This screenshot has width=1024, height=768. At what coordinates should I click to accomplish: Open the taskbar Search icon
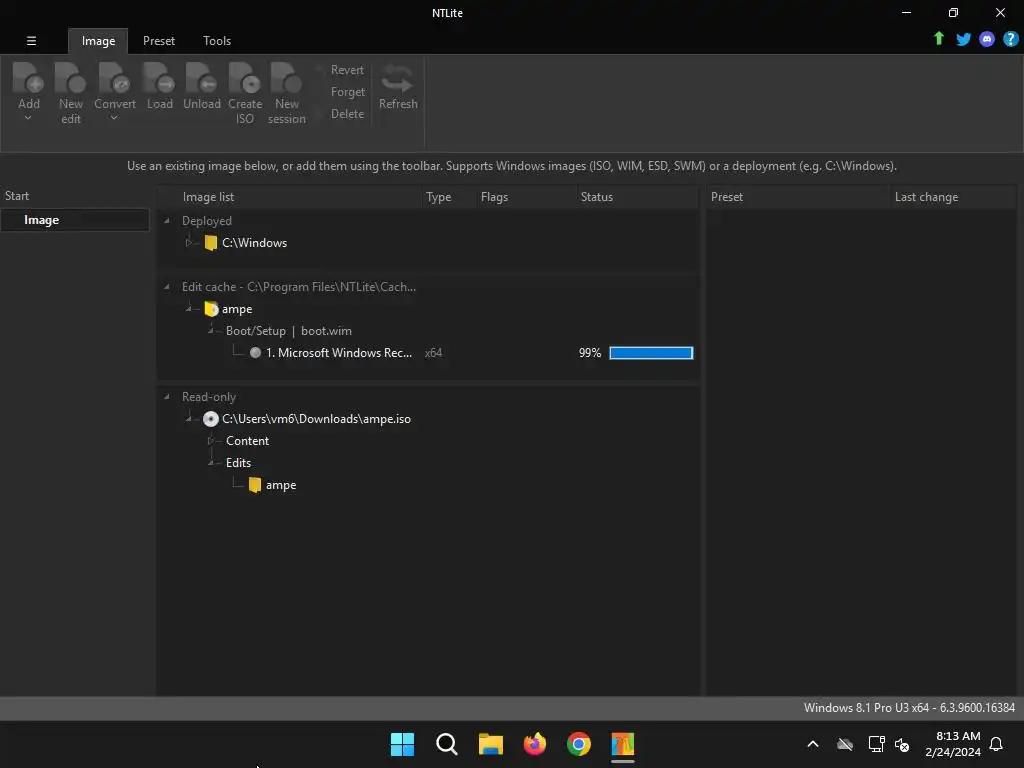click(447, 744)
